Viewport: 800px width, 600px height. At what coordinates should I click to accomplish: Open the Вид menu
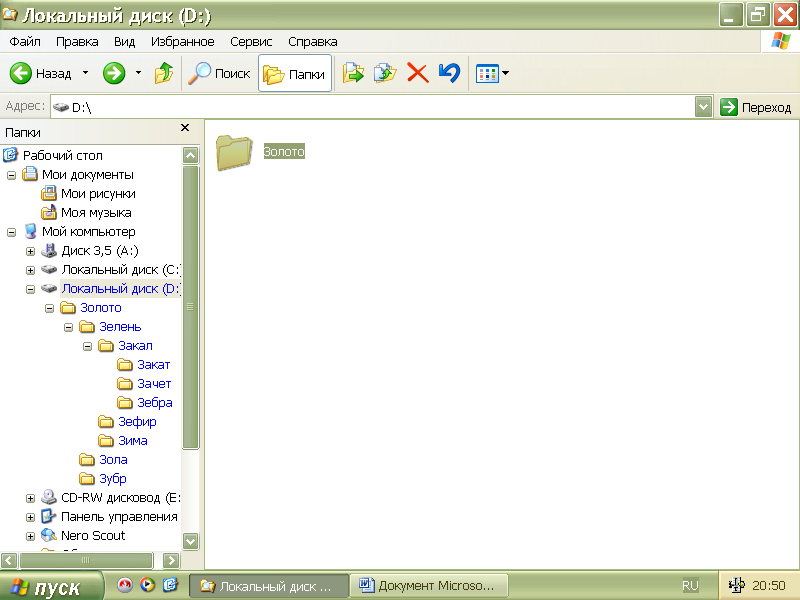coord(124,42)
